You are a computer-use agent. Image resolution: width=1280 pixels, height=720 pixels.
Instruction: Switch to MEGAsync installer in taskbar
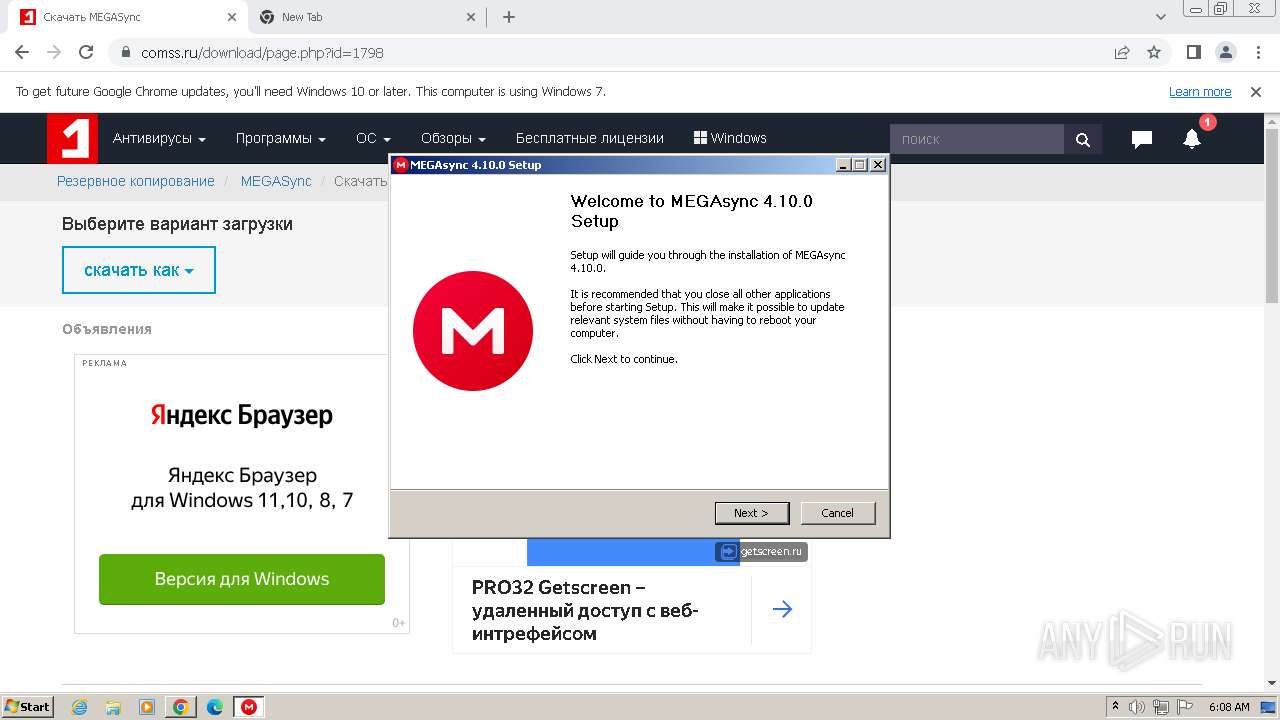[249, 707]
